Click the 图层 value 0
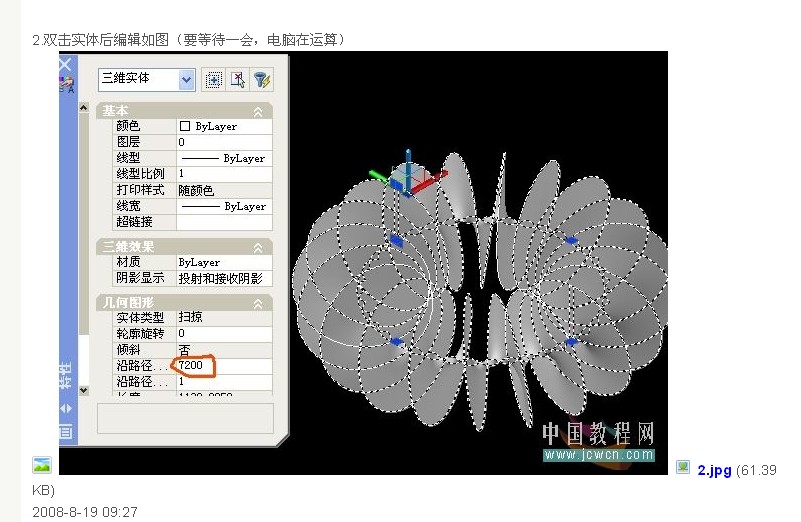The height and width of the screenshot is (522, 801). pyautogui.click(x=224, y=142)
